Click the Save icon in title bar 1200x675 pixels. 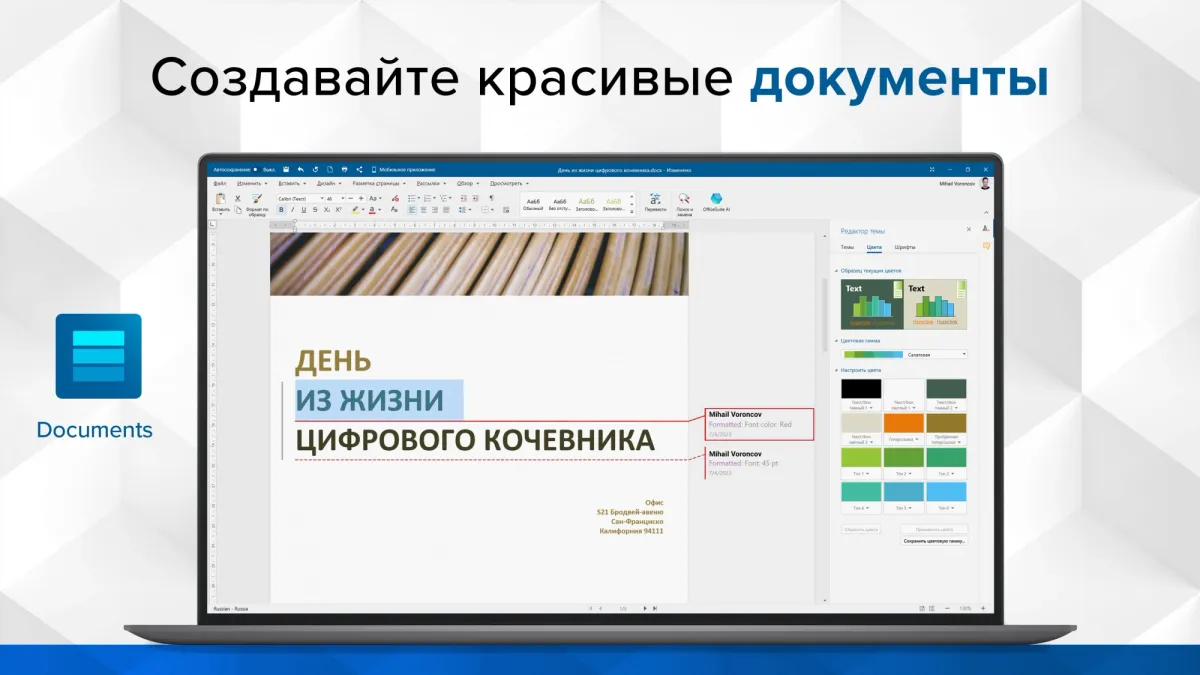click(286, 169)
